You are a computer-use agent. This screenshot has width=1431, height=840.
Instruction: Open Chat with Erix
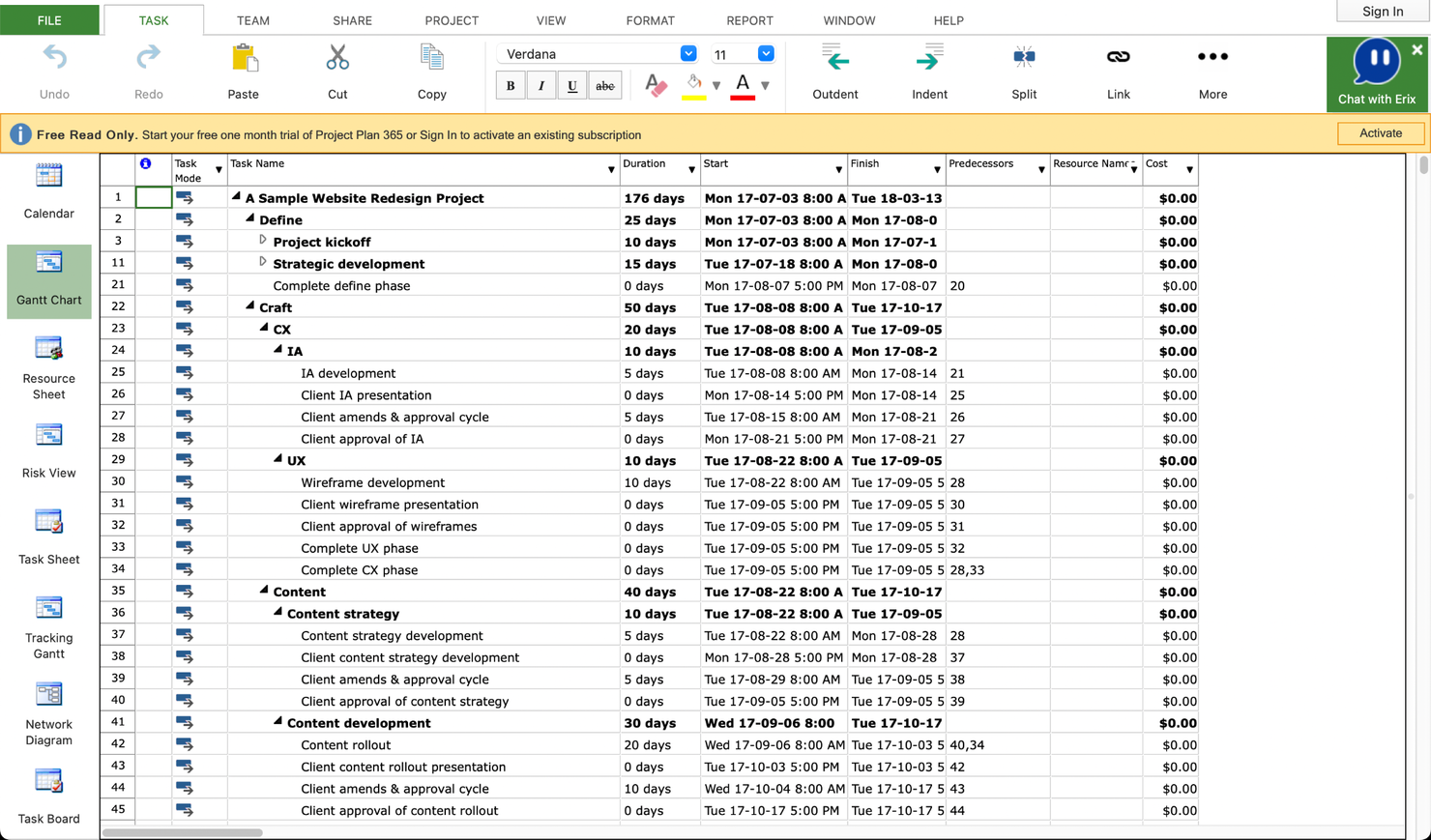[x=1377, y=72]
